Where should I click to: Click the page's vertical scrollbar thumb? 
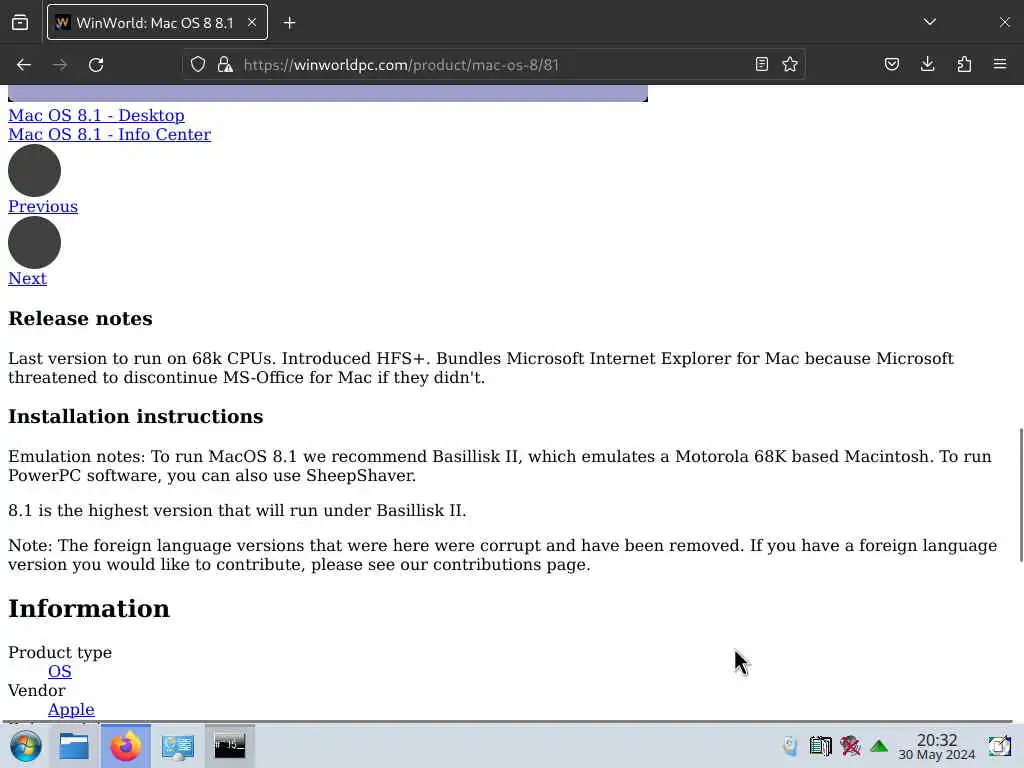[1021, 494]
